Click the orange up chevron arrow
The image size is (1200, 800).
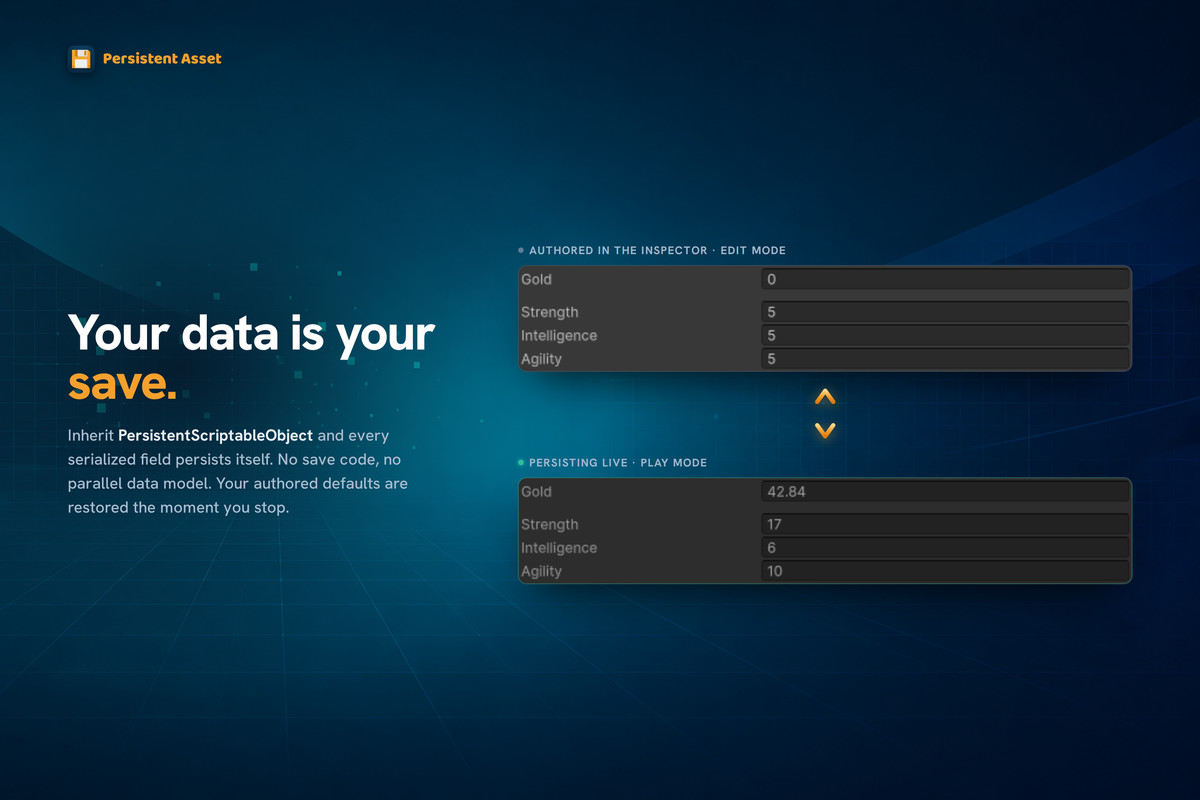tap(825, 397)
